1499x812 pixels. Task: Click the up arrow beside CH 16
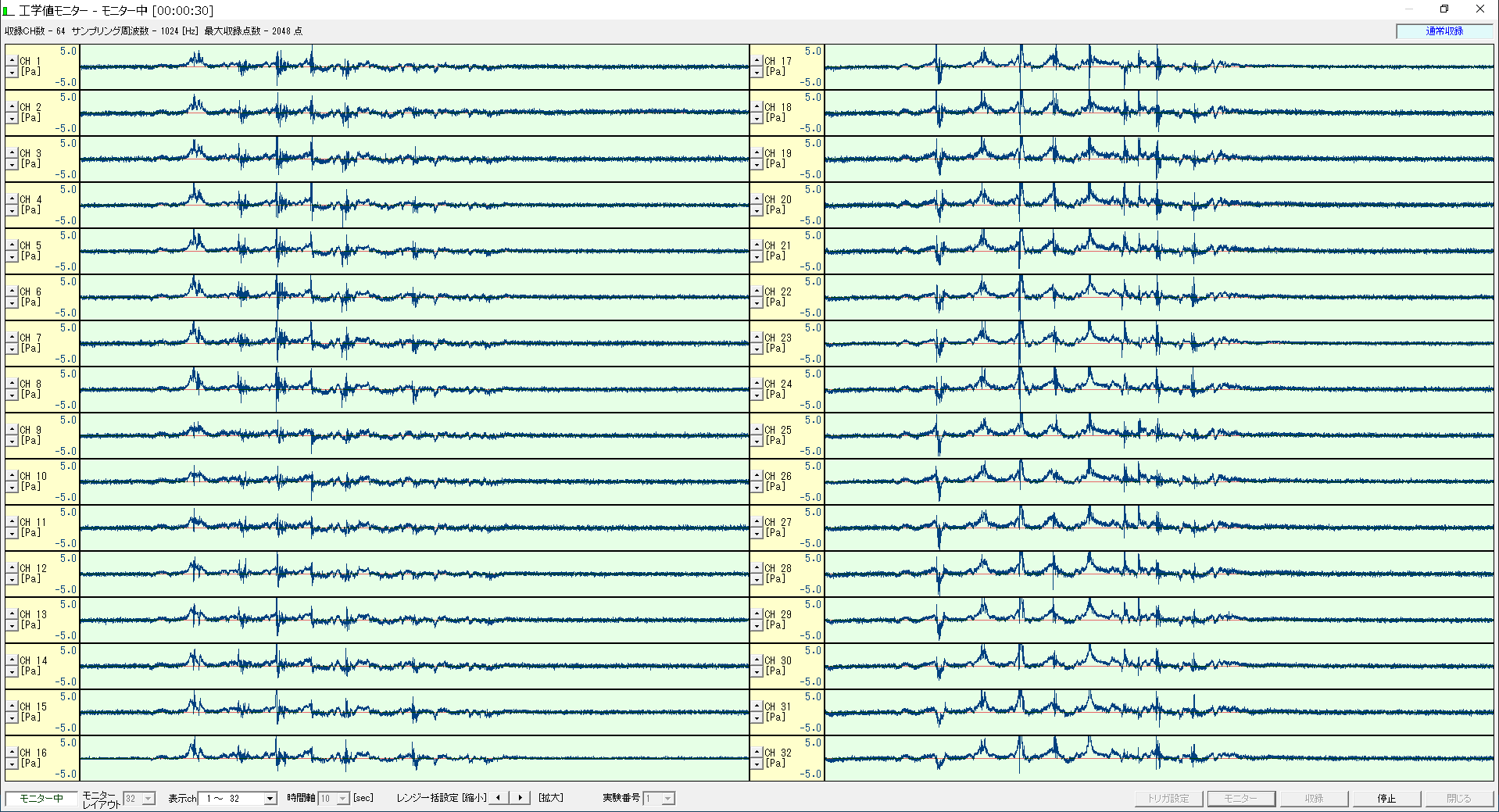click(x=12, y=753)
